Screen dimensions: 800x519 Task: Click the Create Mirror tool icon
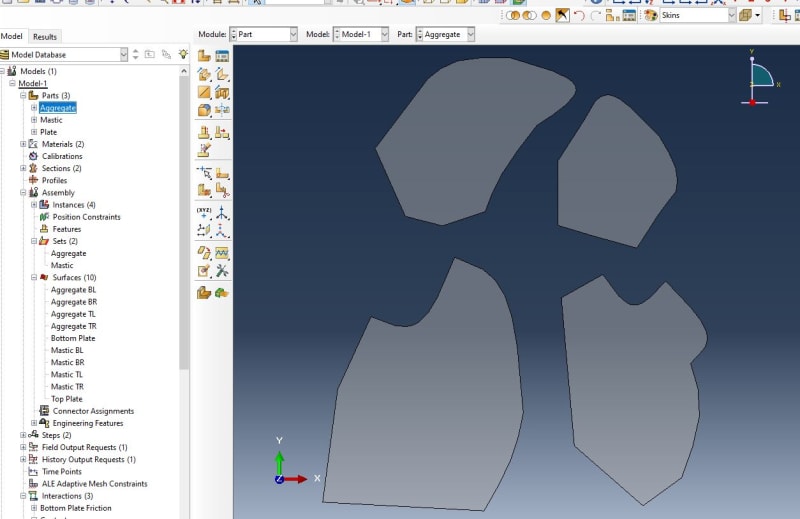222,110
